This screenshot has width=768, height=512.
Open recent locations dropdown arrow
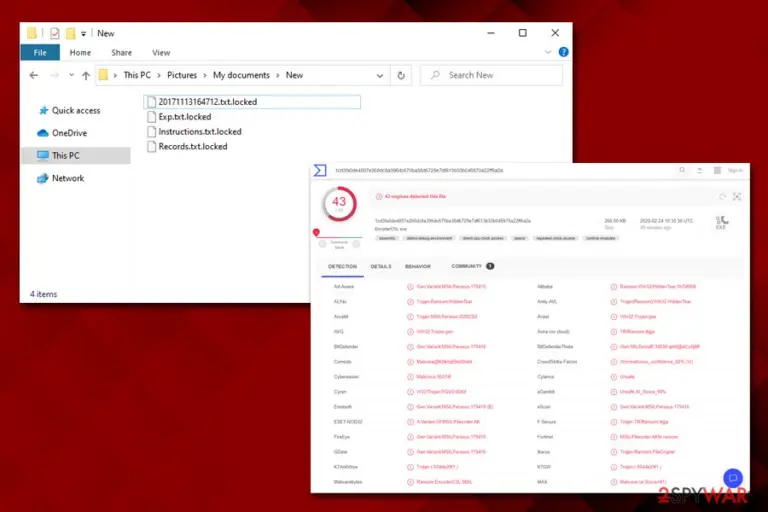pos(72,75)
